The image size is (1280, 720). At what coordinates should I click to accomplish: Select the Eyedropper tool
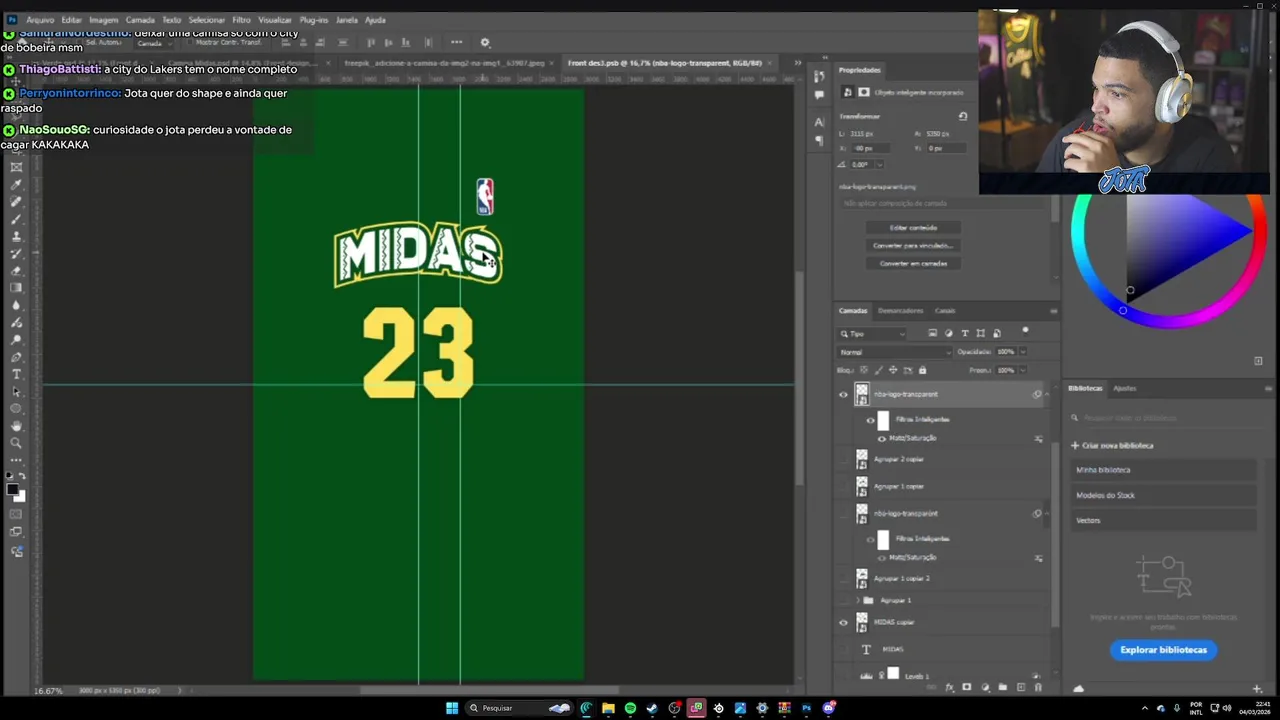(x=16, y=184)
